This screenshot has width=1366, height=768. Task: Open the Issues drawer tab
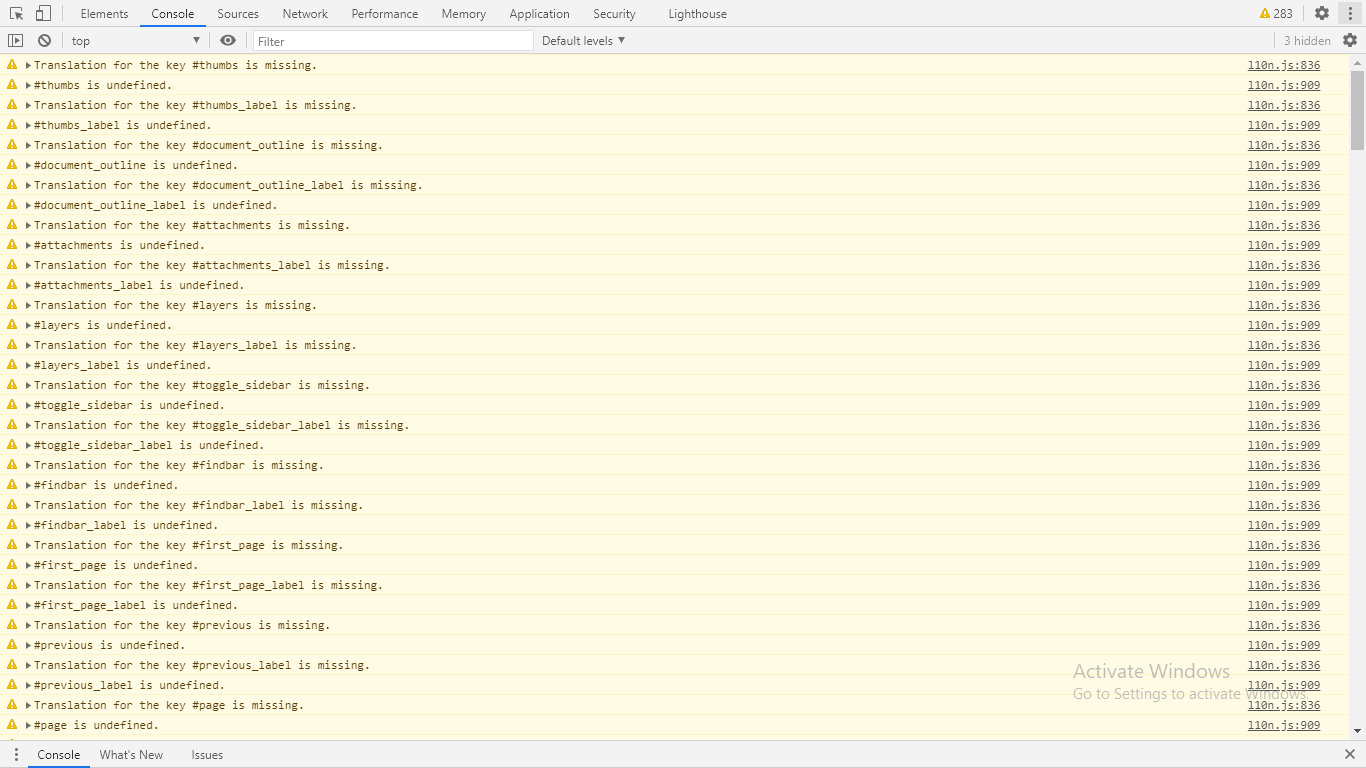point(207,755)
